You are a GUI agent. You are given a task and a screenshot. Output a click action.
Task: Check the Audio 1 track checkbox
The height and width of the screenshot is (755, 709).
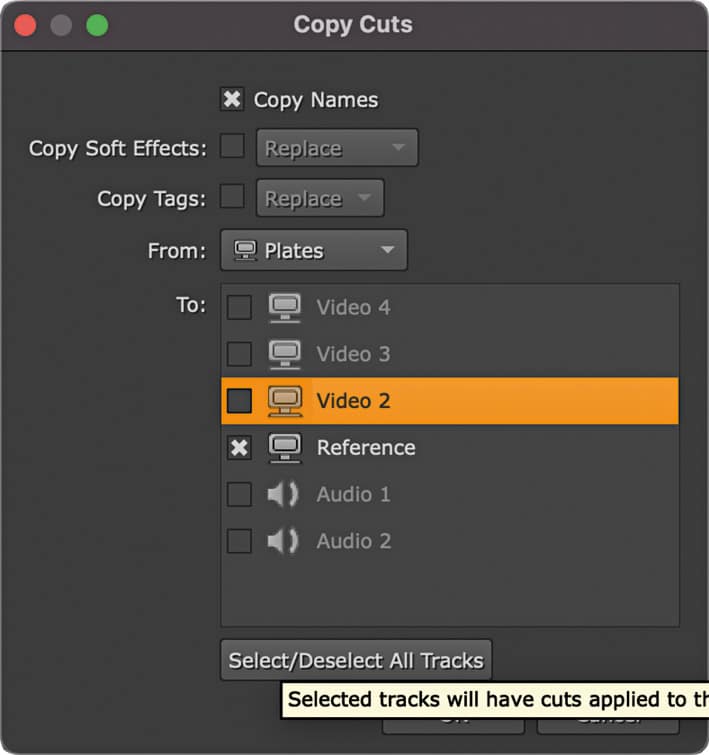(x=239, y=495)
